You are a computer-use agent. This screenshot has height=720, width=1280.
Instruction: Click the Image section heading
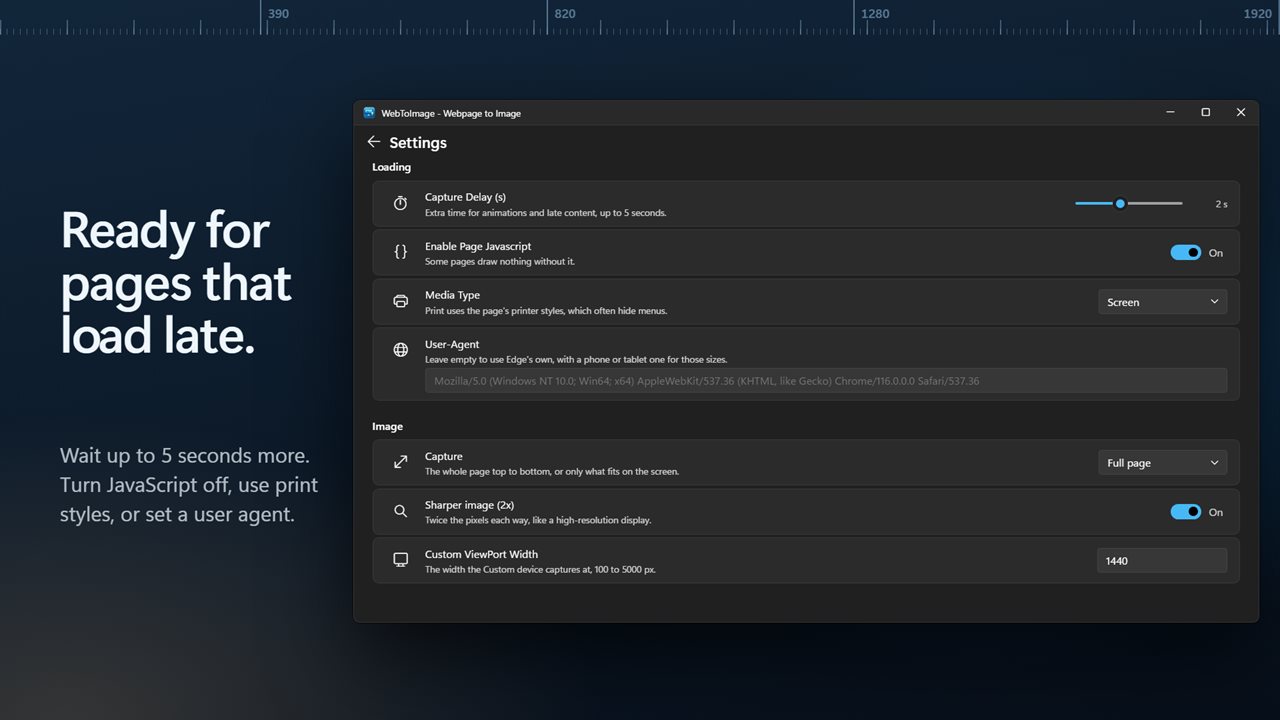(387, 426)
